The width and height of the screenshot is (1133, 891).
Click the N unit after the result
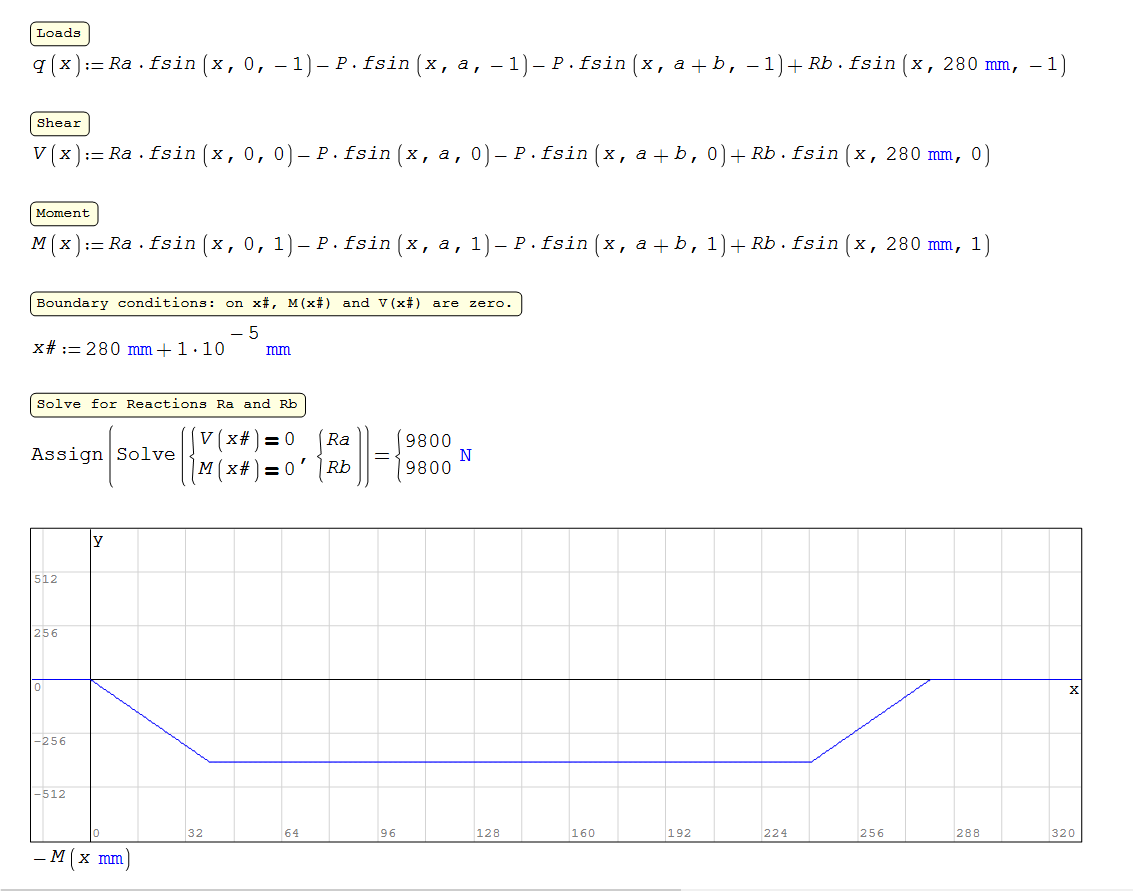465,456
